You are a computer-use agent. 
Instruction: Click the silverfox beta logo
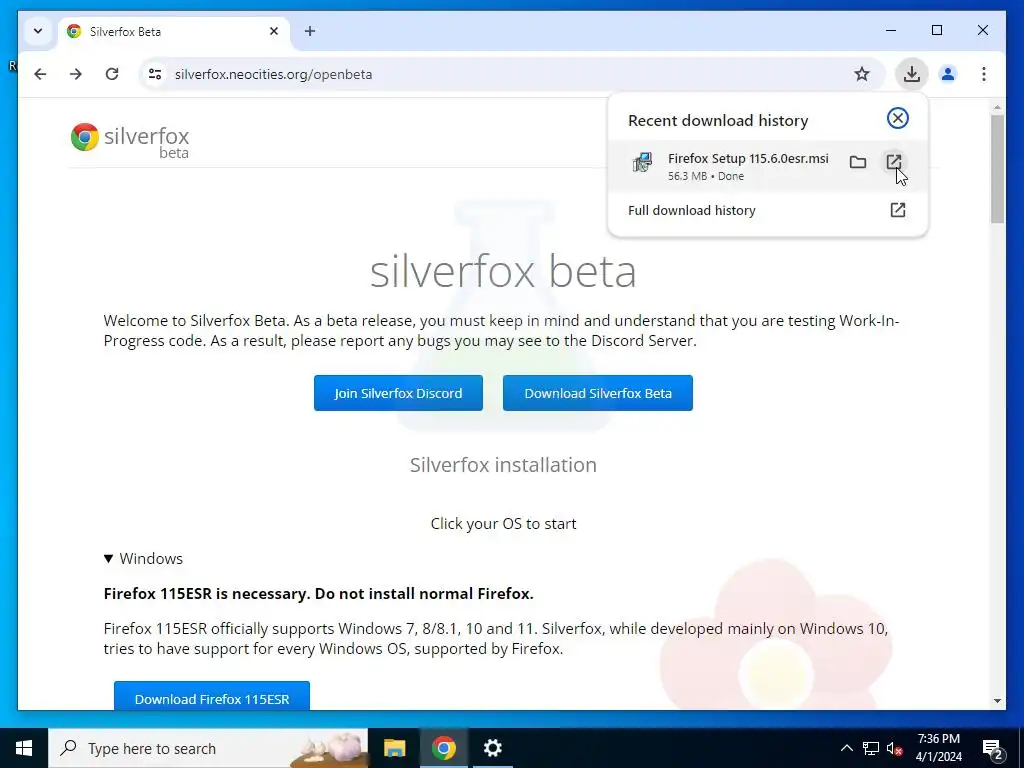(x=130, y=140)
